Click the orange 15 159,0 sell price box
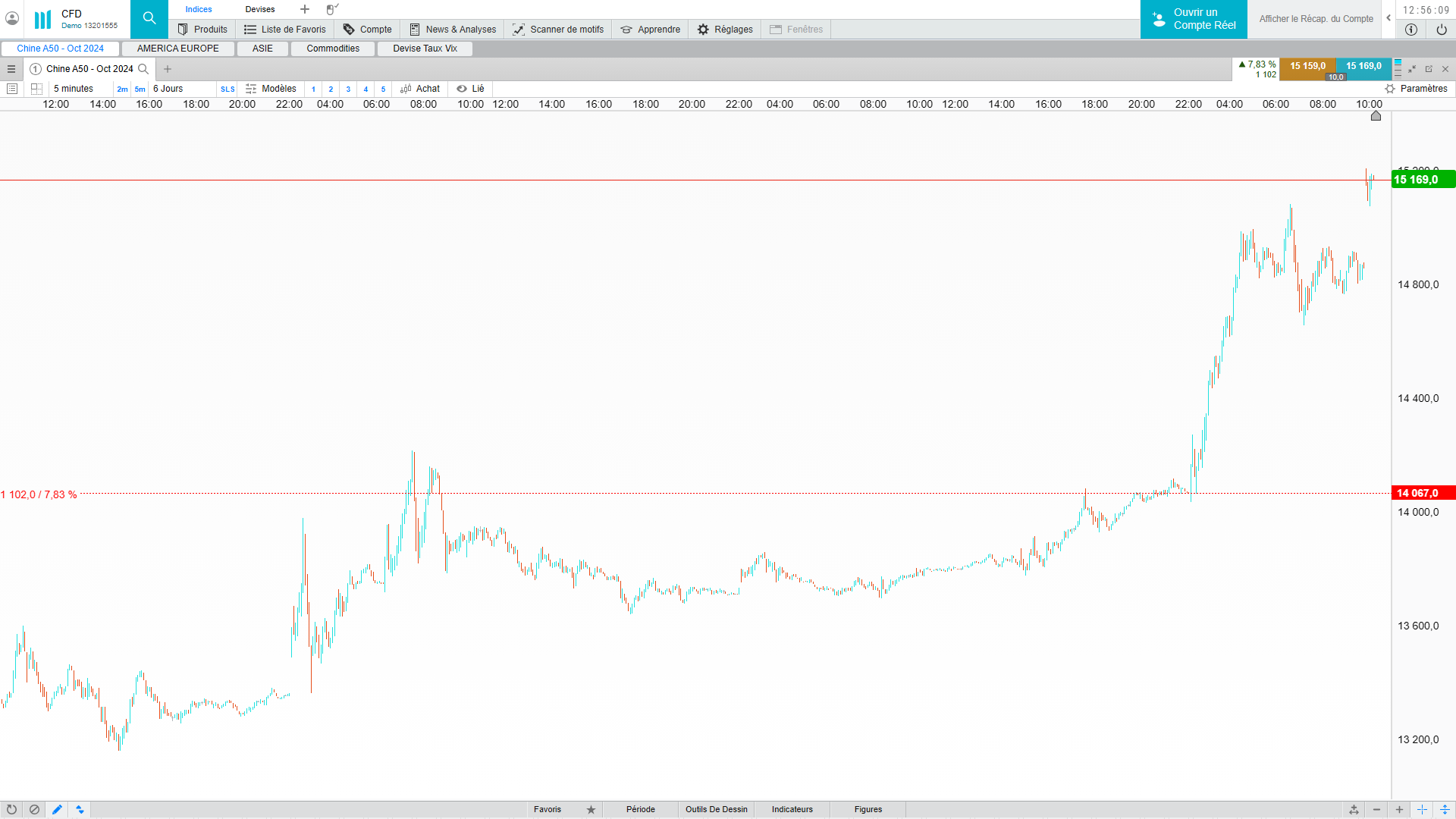 pos(1307,66)
